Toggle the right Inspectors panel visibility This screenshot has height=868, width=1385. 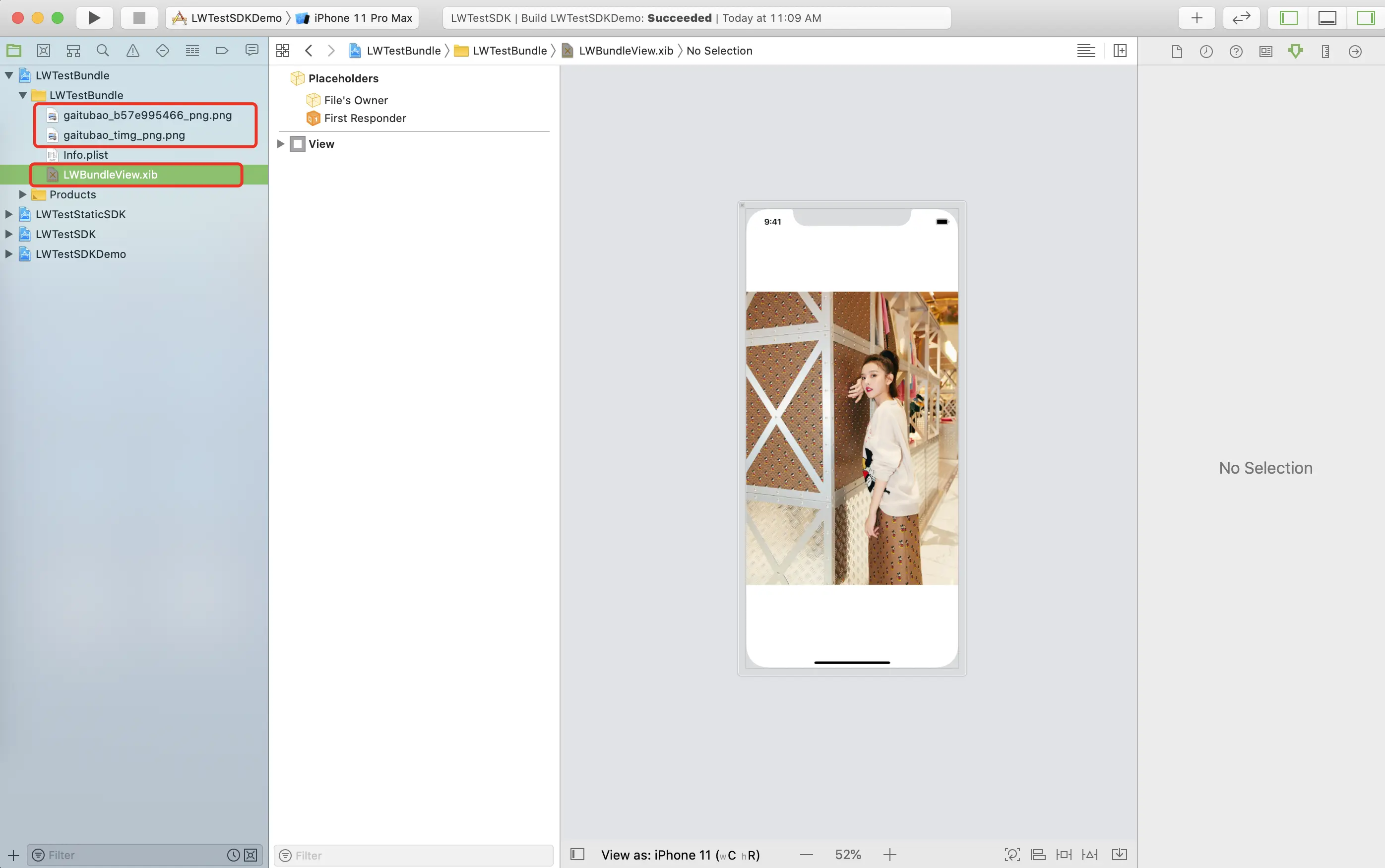pyautogui.click(x=1365, y=18)
